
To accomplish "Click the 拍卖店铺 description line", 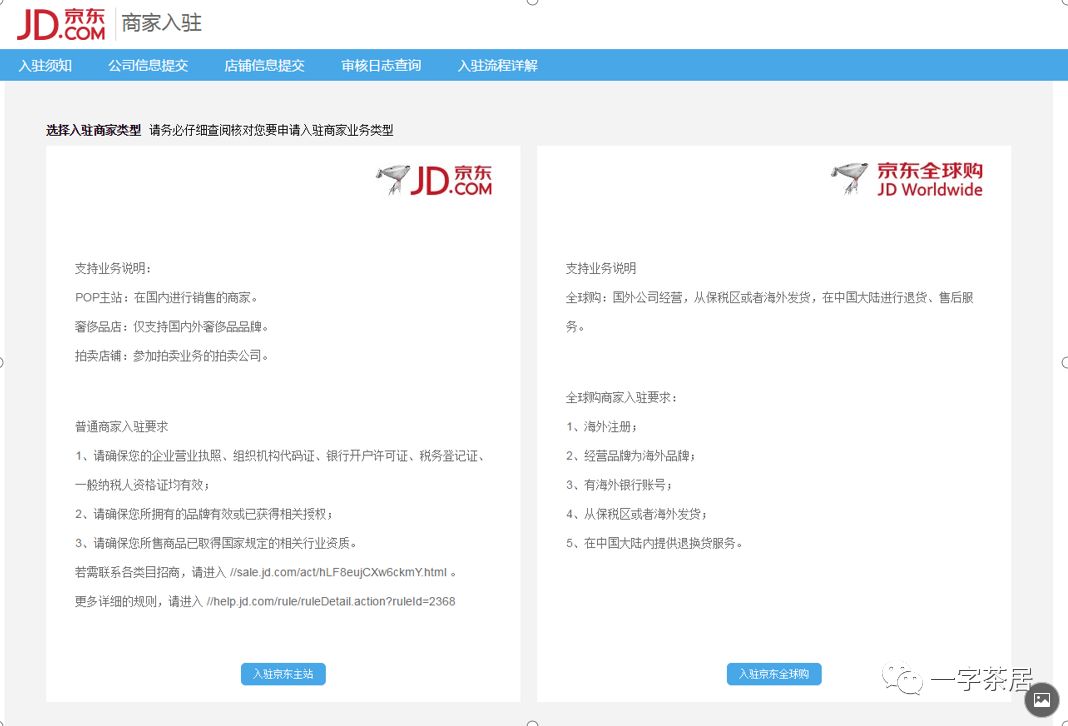I will point(172,356).
